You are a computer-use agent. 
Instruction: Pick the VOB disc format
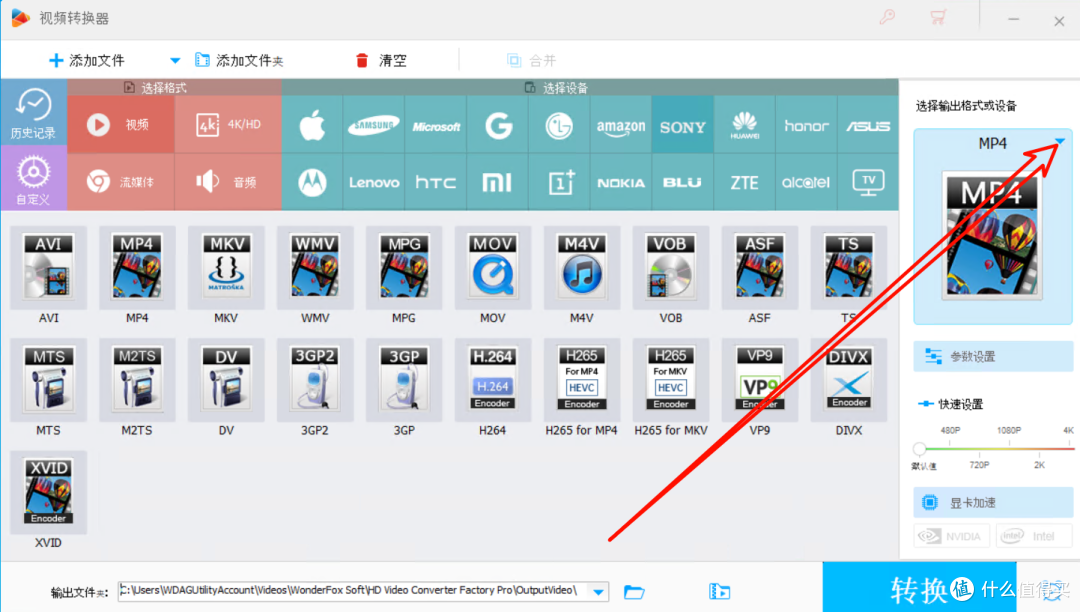pos(670,268)
